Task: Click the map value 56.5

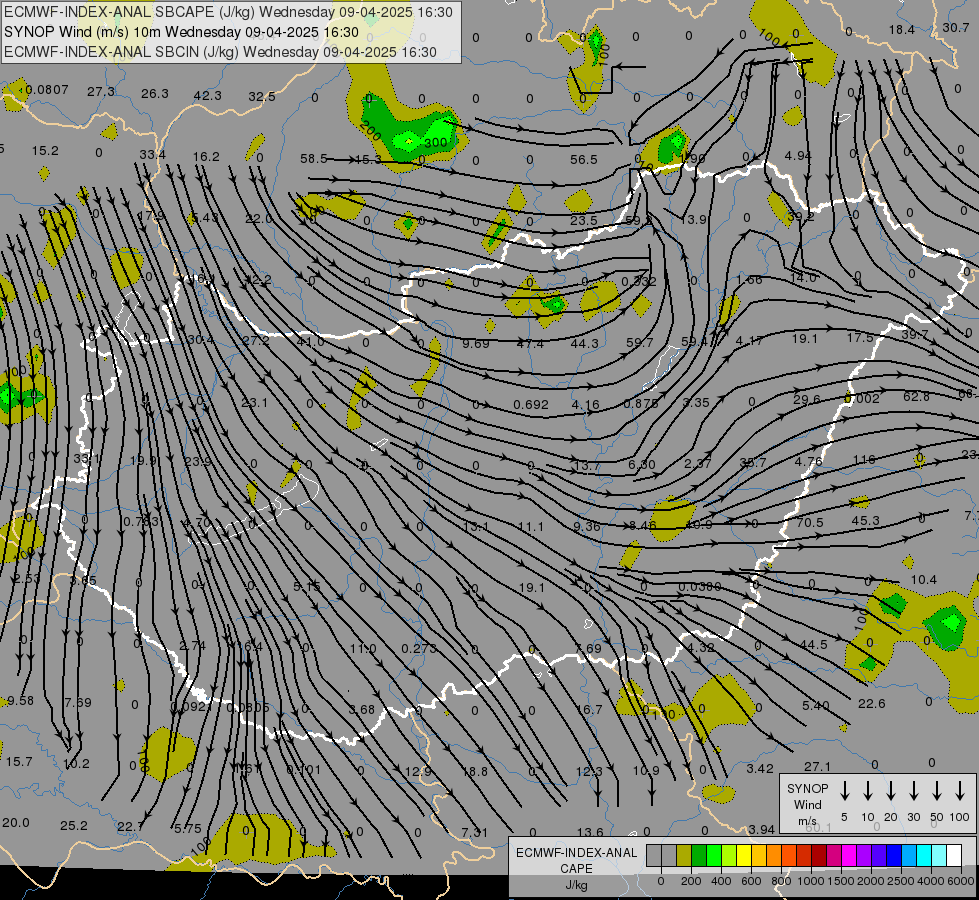Action: [584, 159]
